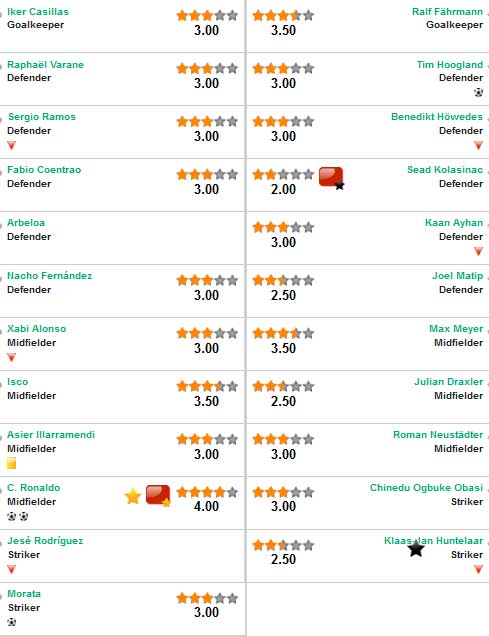
Task: Click Joel Matip's 2.50 rating value
Action: [283, 295]
